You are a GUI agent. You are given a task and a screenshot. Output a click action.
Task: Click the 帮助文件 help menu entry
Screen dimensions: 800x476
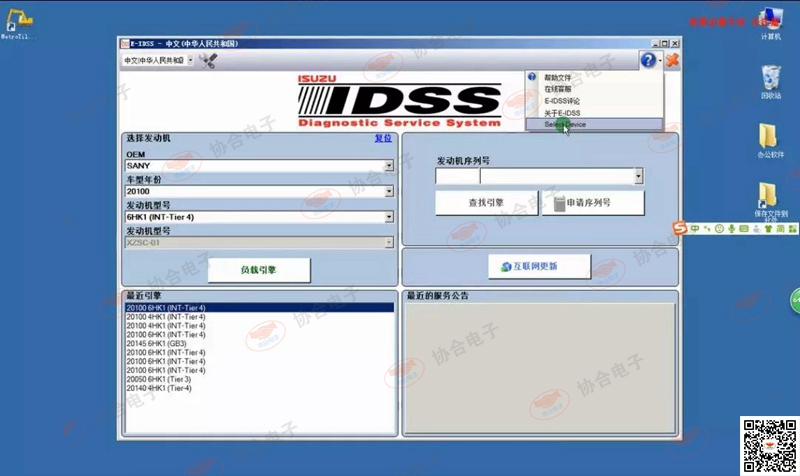(558, 78)
